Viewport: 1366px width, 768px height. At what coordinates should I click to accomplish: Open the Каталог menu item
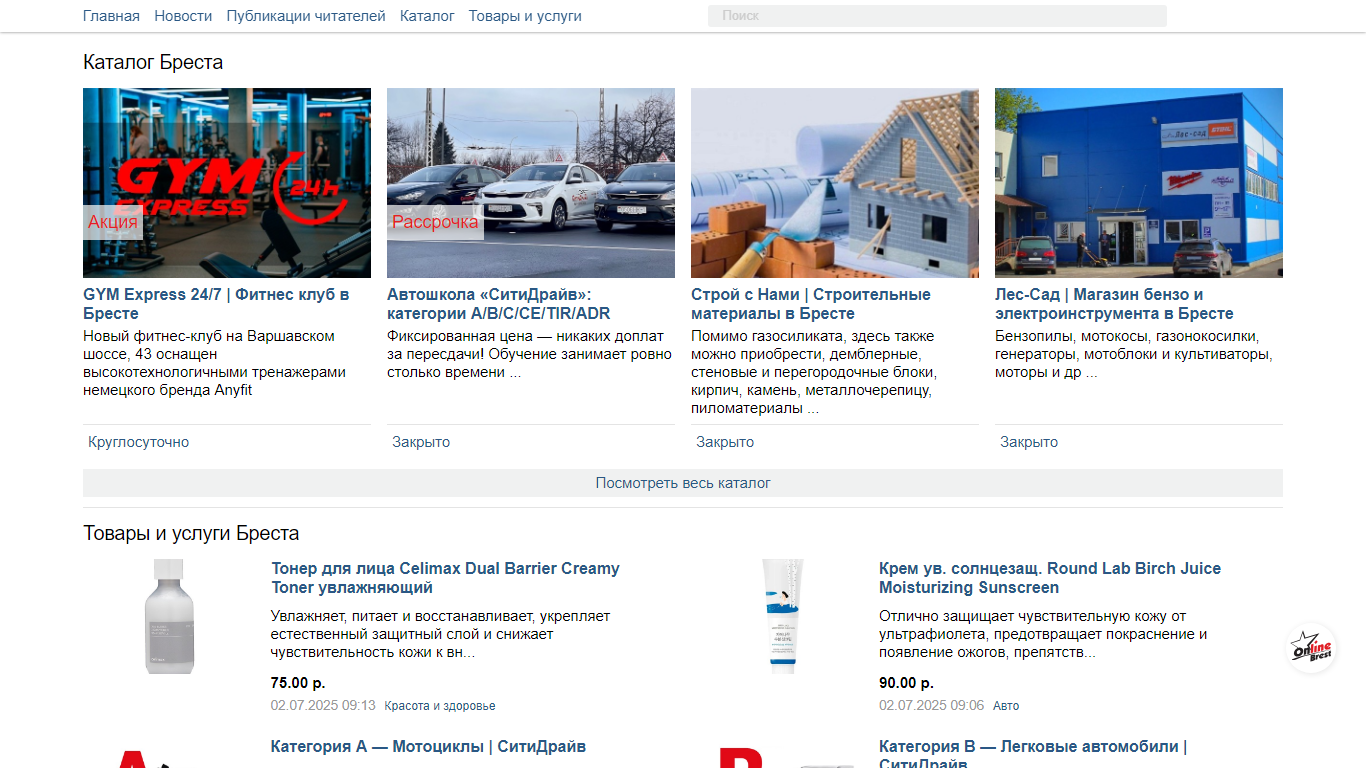point(427,16)
